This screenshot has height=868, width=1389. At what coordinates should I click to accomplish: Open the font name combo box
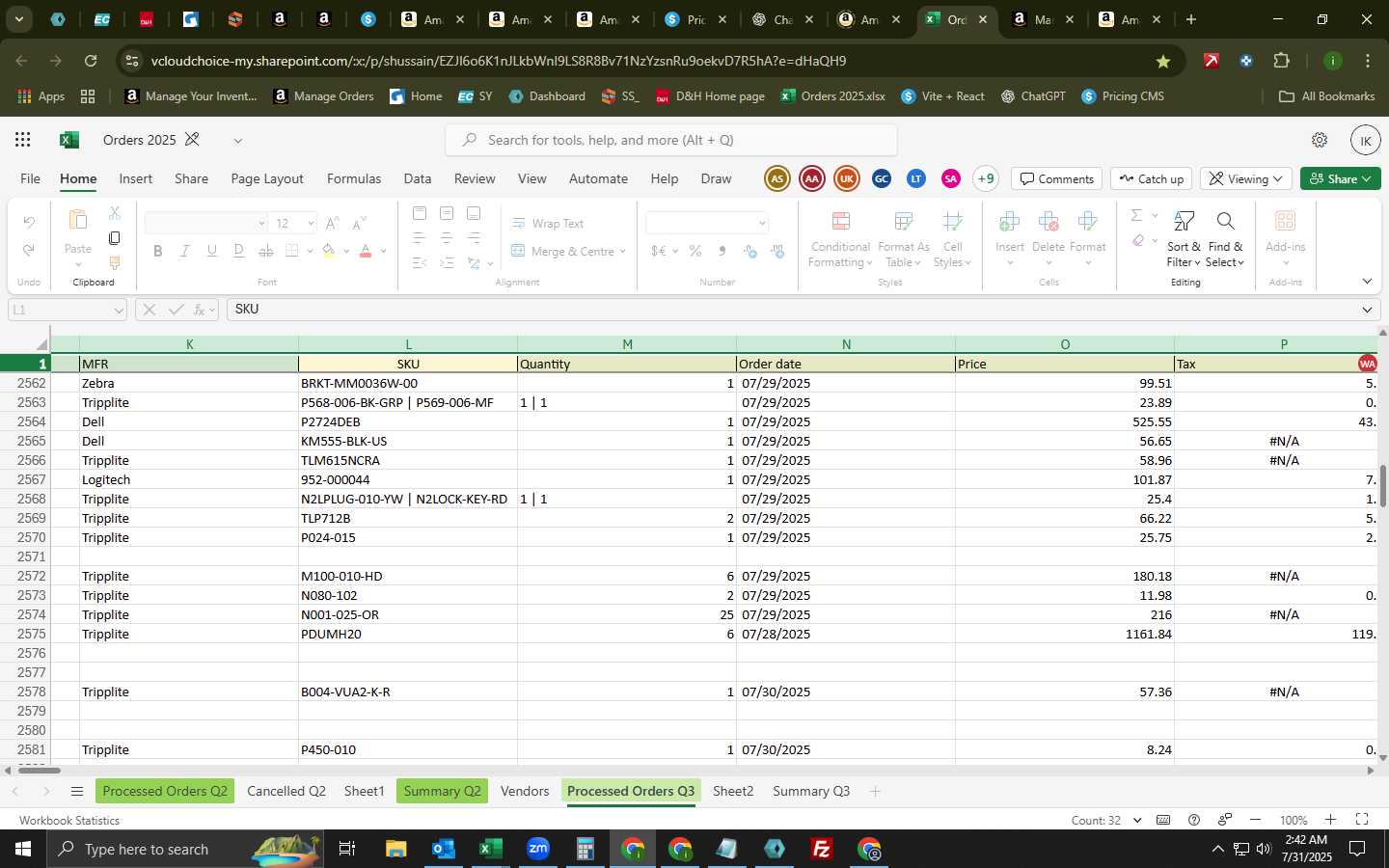[205, 223]
